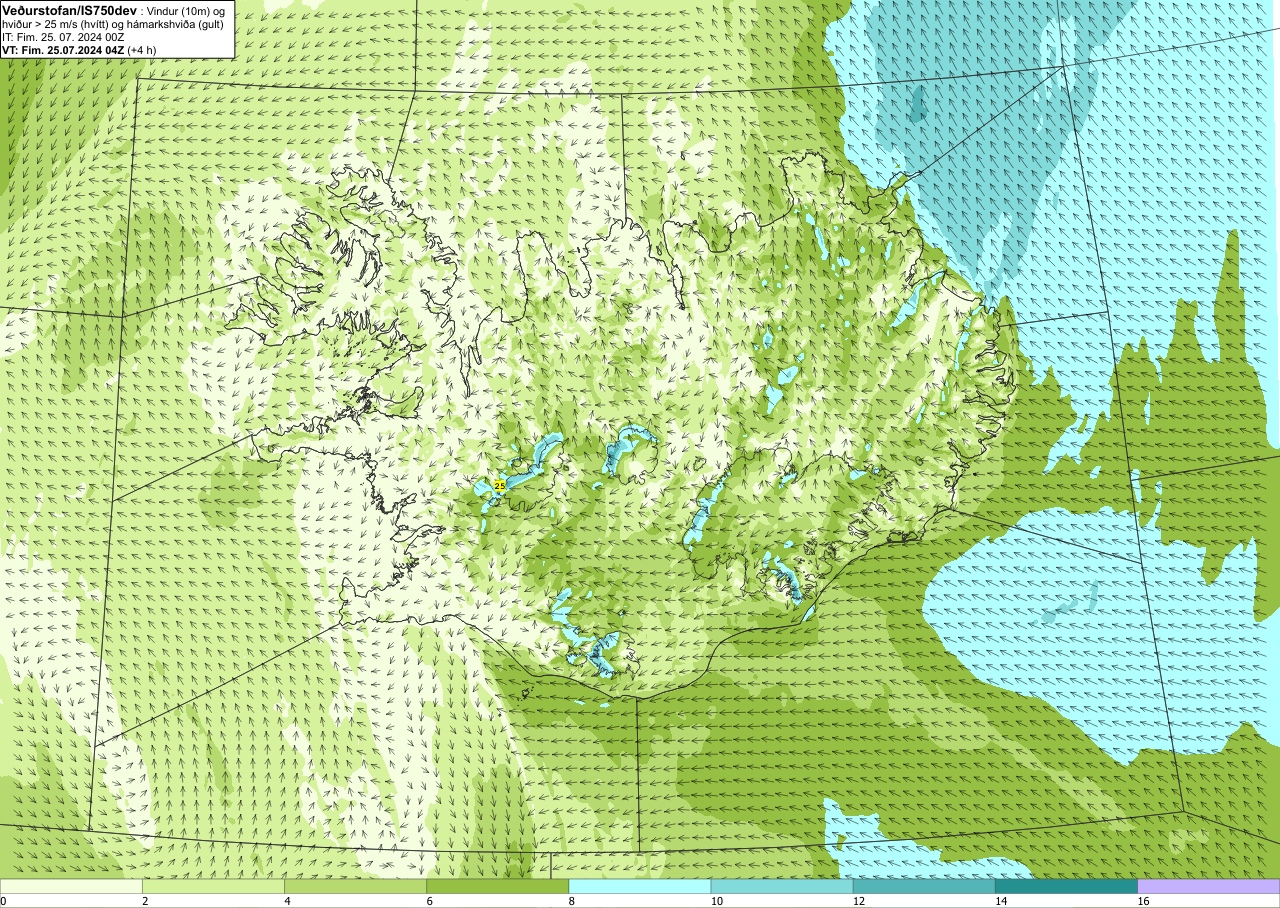Click the legend scale value "14"
The height and width of the screenshot is (908, 1280).
click(1000, 901)
